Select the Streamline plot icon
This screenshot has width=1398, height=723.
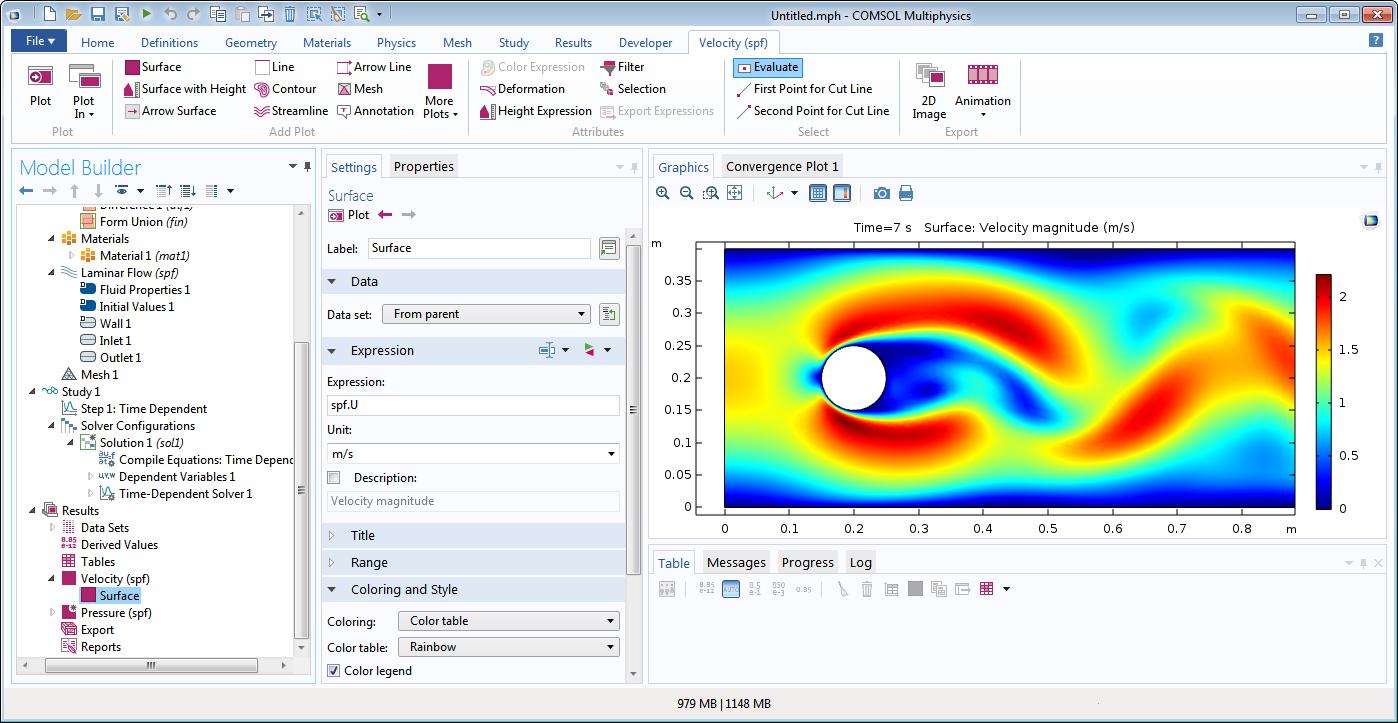[263, 111]
